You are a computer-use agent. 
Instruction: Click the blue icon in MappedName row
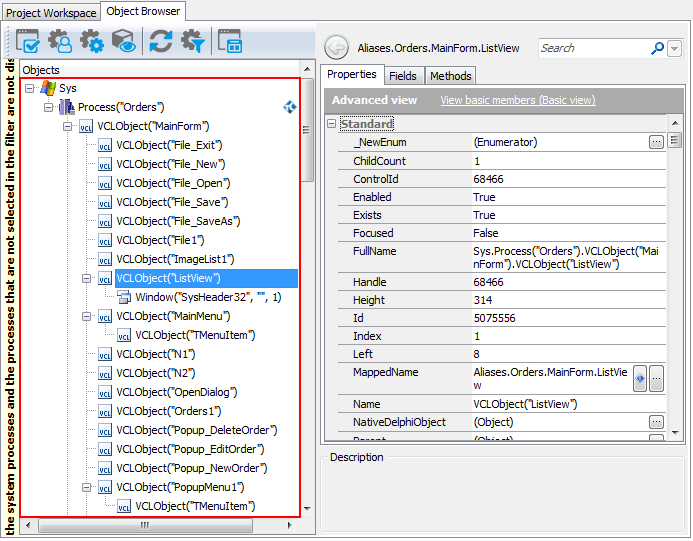(x=640, y=378)
